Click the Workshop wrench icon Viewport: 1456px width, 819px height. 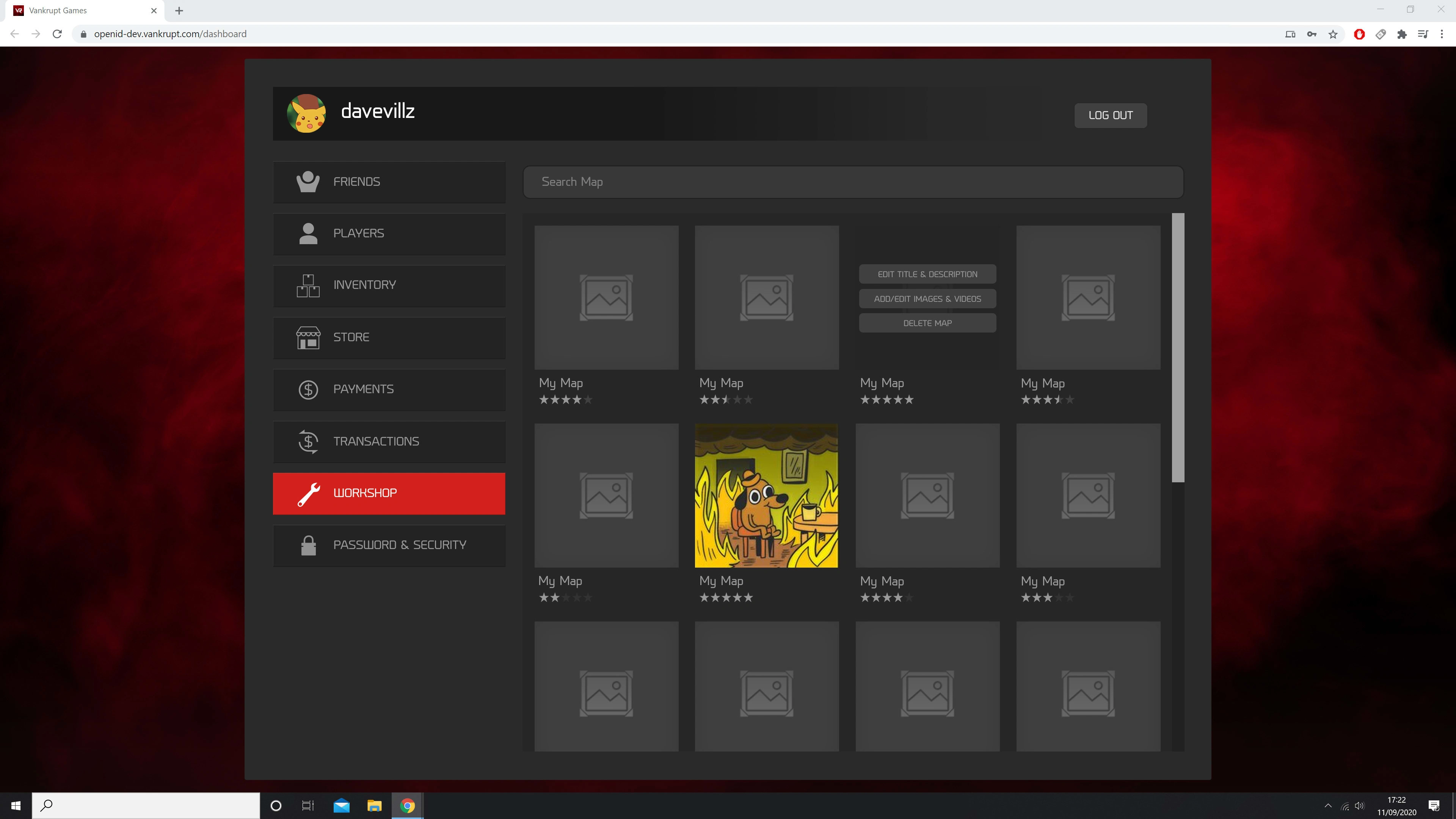click(309, 494)
